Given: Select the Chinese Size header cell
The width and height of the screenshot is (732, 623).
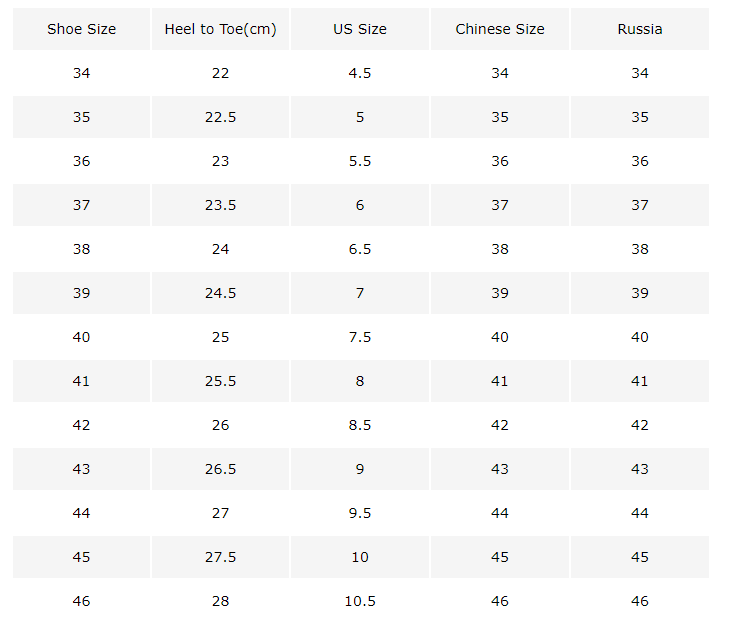Looking at the screenshot, I should tap(500, 29).
